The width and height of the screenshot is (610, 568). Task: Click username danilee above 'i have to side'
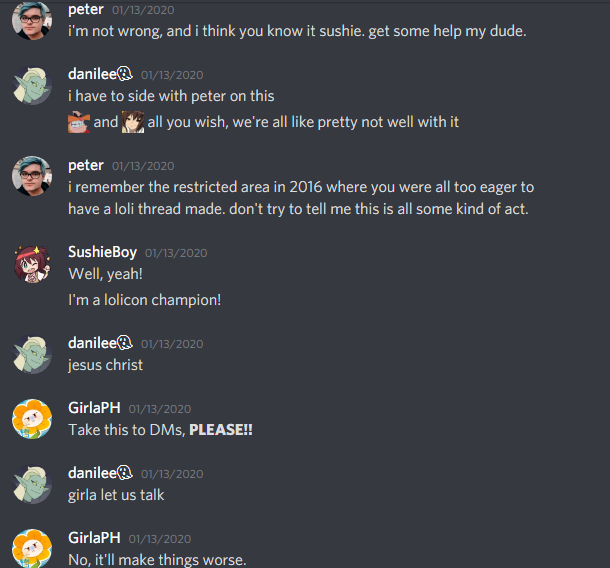[x=92, y=74]
